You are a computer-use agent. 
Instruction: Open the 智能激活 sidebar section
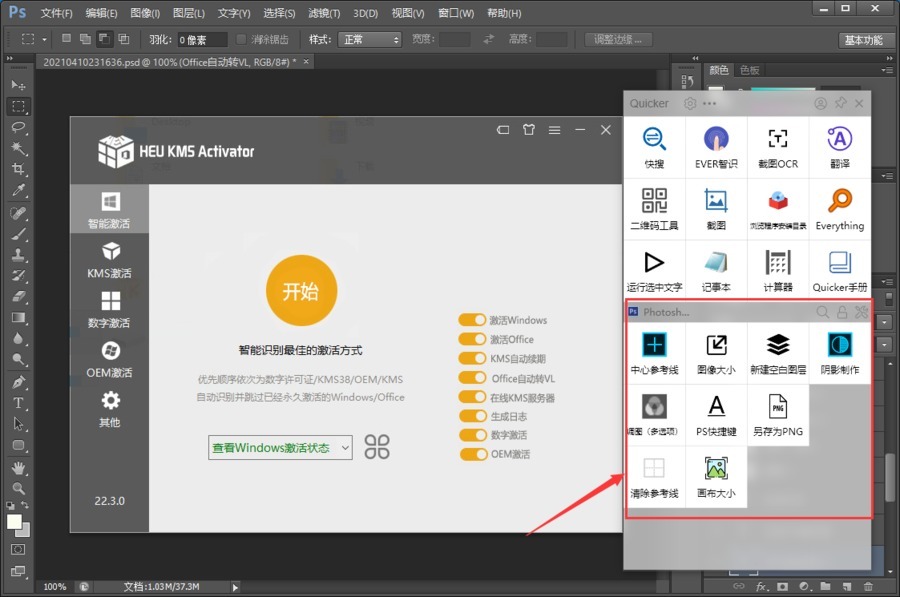pyautogui.click(x=110, y=209)
